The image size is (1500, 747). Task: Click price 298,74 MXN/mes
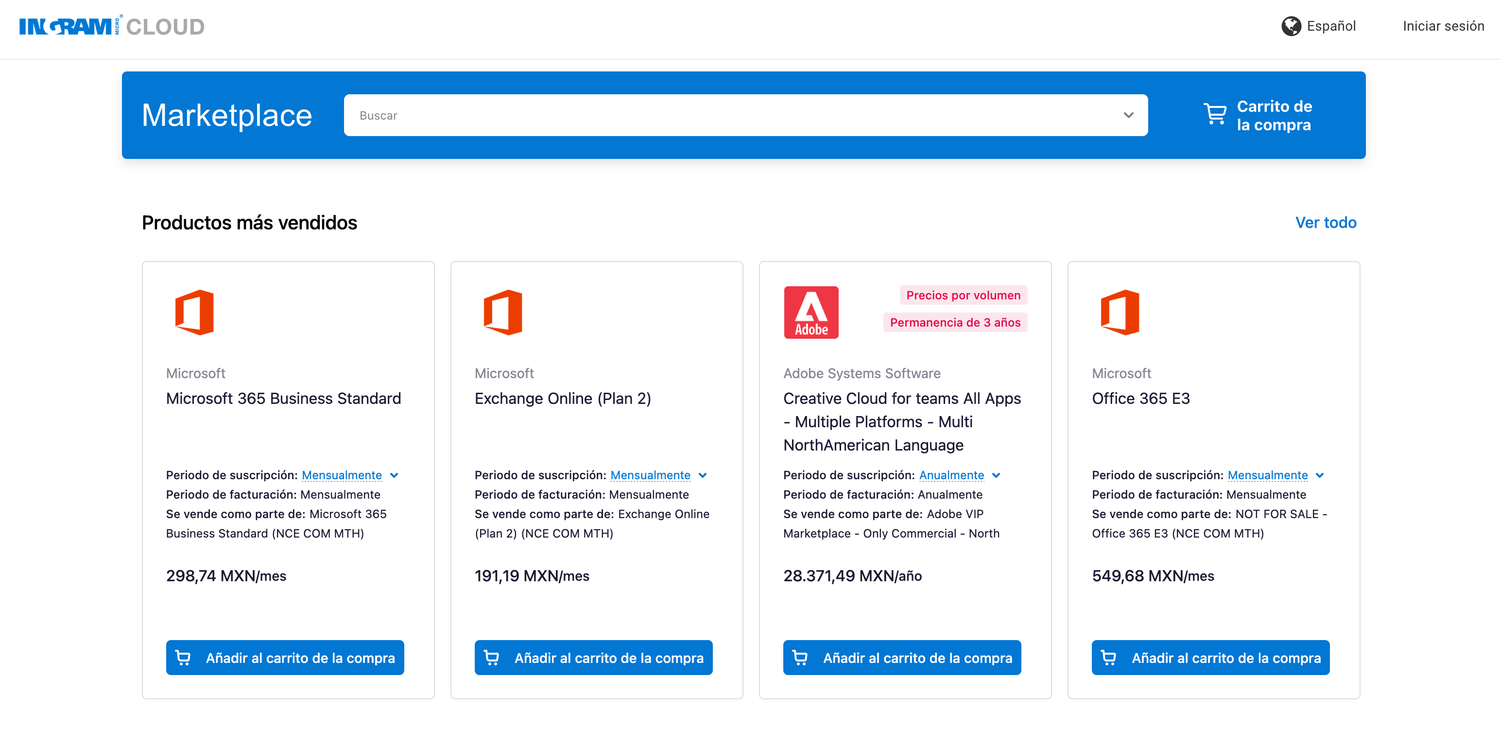point(226,576)
